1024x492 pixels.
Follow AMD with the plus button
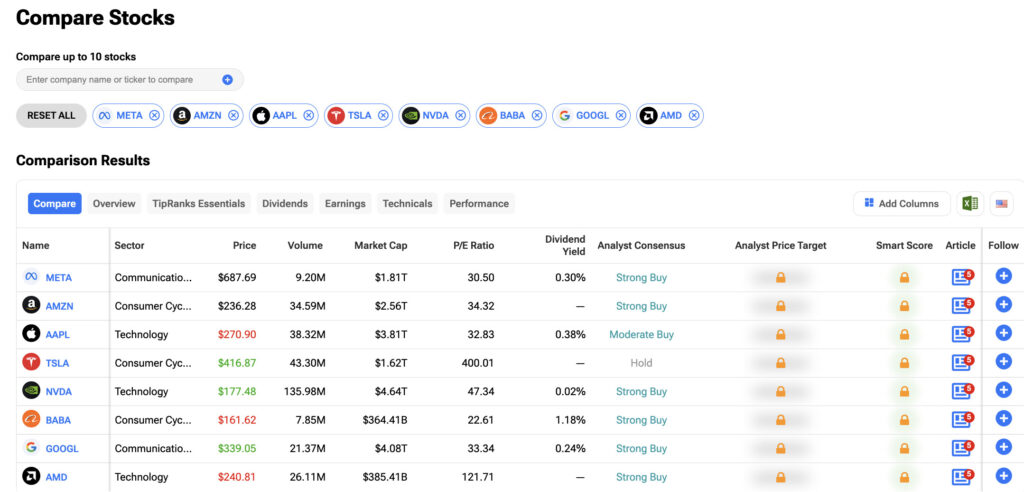[x=1004, y=476]
